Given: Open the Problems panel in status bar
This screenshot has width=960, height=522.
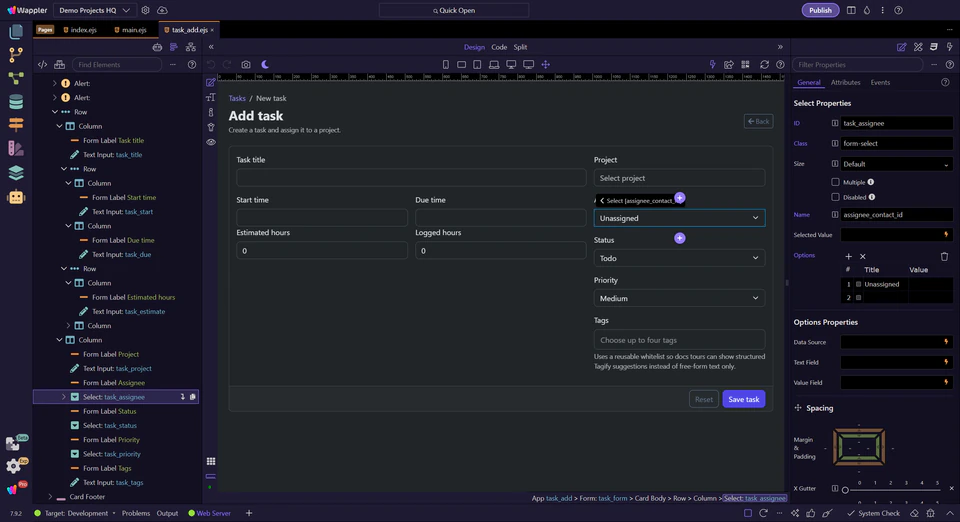Looking at the screenshot, I should [x=136, y=513].
